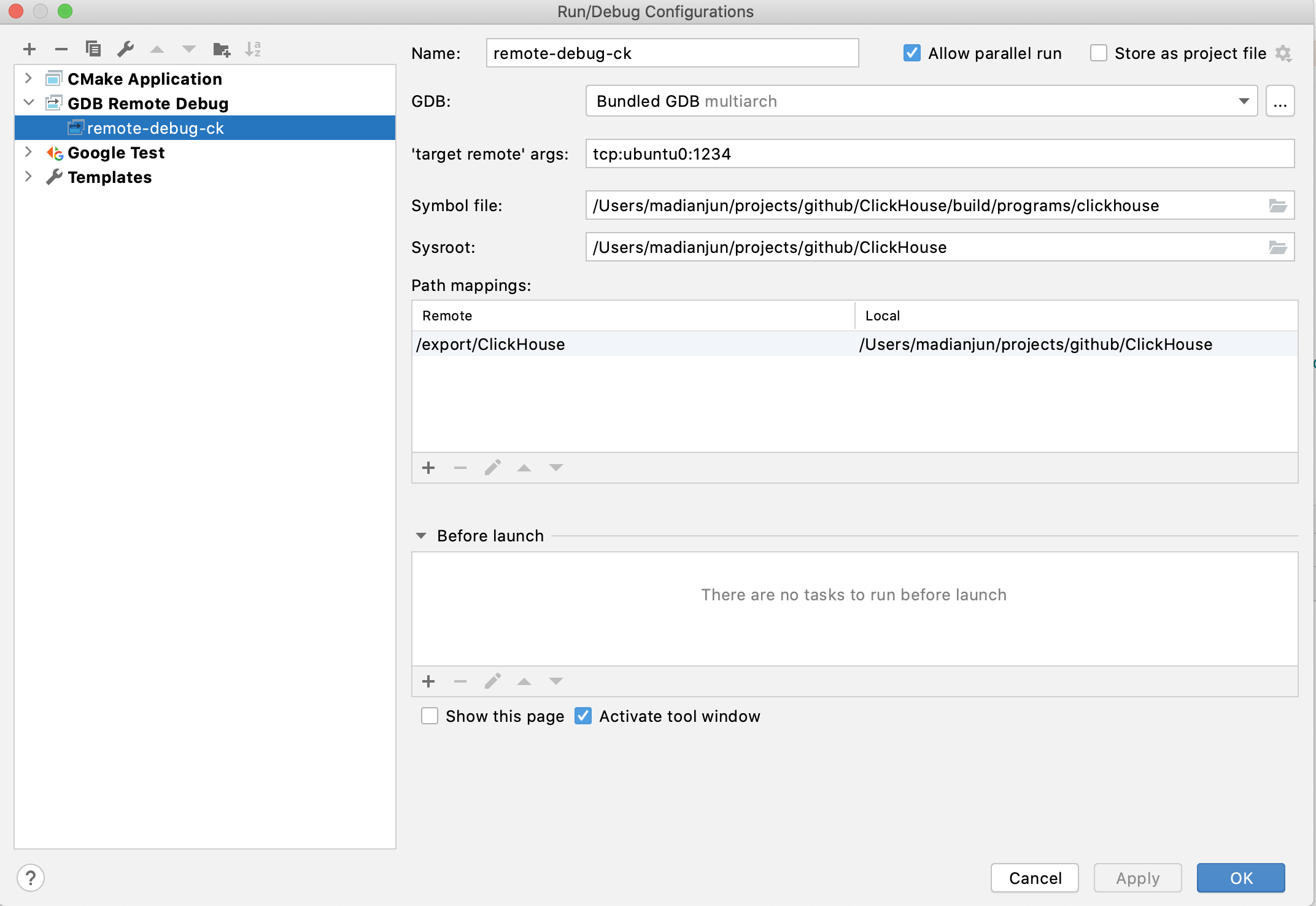Edit the selected path mapping
The width and height of the screenshot is (1316, 906).
pyautogui.click(x=492, y=468)
